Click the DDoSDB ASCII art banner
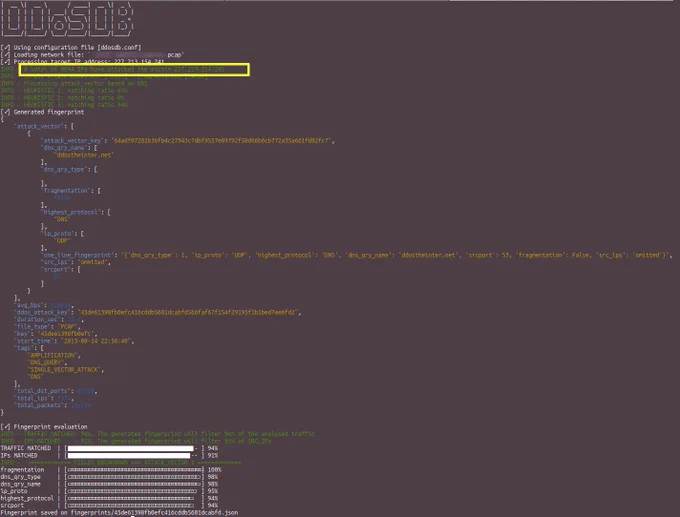The image size is (680, 517). click(67, 20)
